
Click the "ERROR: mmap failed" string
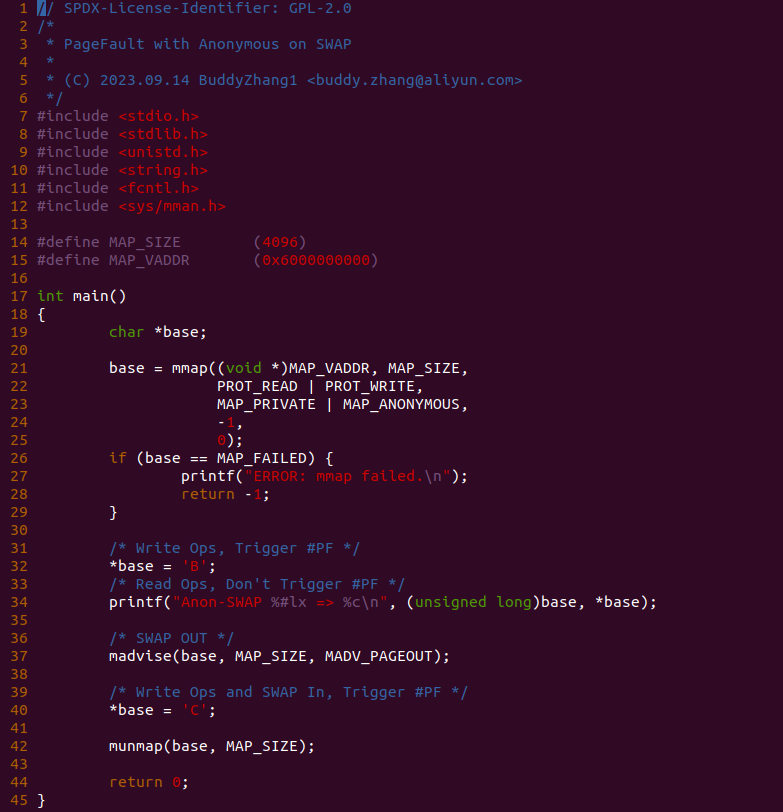pos(347,476)
